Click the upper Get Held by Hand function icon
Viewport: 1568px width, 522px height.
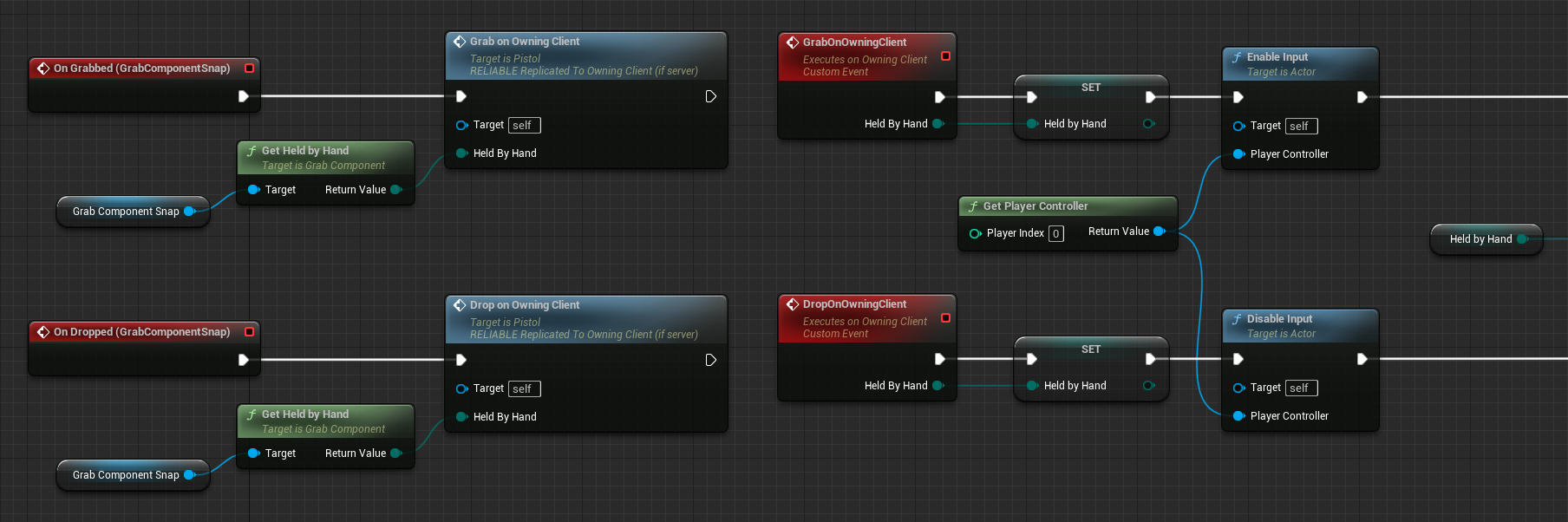[252, 150]
